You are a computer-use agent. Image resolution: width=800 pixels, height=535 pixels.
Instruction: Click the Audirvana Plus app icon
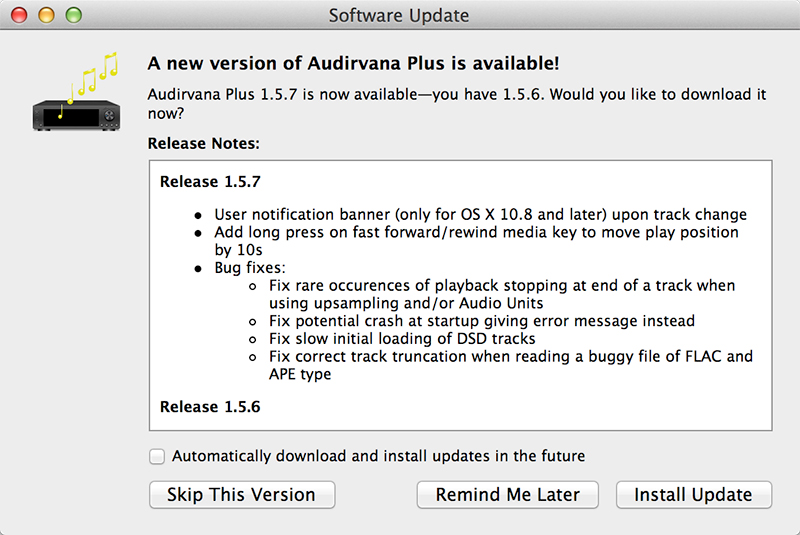tap(77, 92)
